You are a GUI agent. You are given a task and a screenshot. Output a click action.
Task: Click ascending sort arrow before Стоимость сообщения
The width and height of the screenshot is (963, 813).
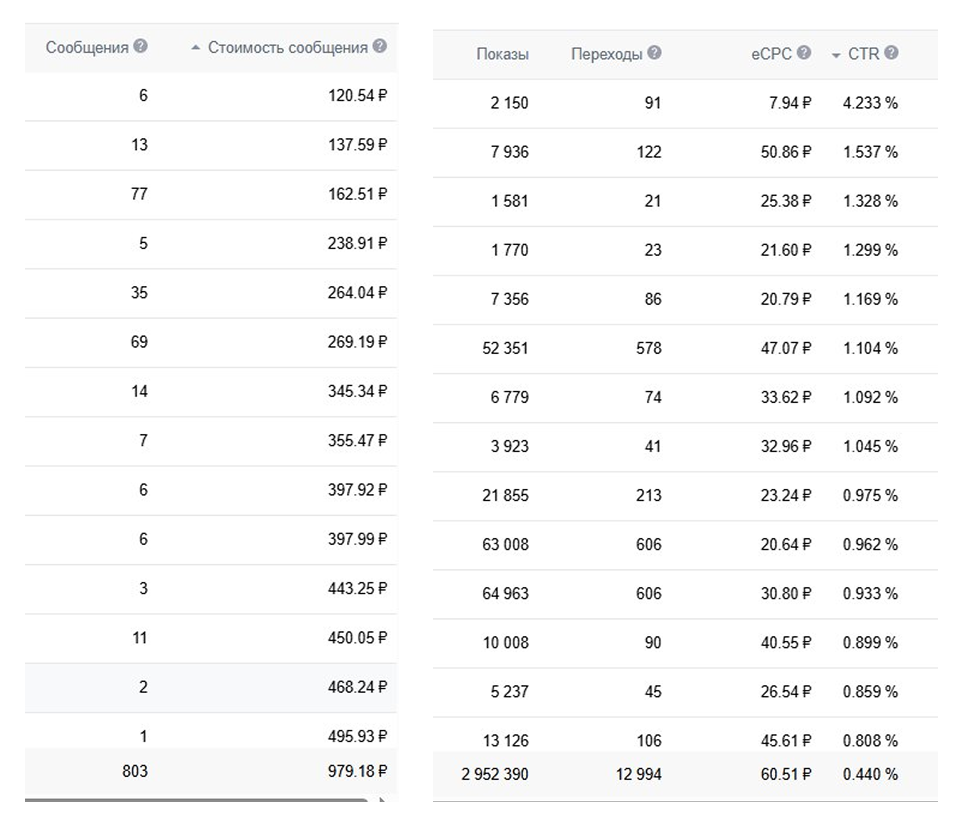coord(195,48)
